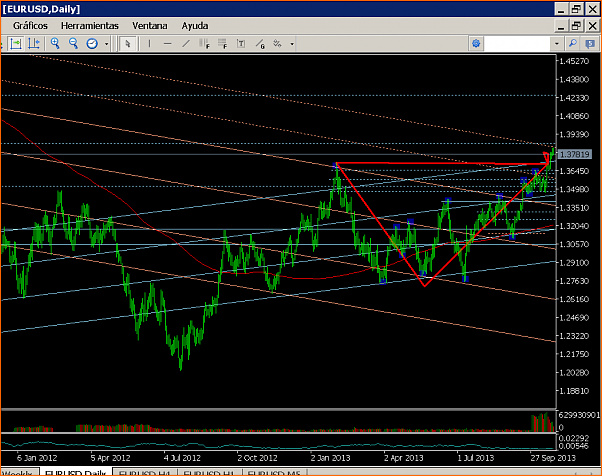This screenshot has width=602, height=476.
Task: Switch to the EURUSD,H4 chart tab
Action: [x=145, y=473]
